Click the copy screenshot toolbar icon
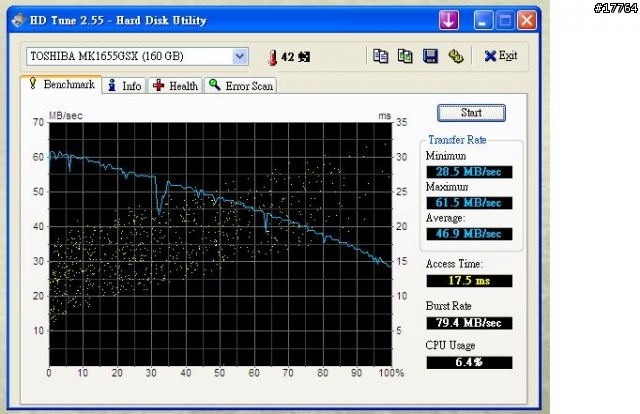The width and height of the screenshot is (640, 414). tap(405, 56)
